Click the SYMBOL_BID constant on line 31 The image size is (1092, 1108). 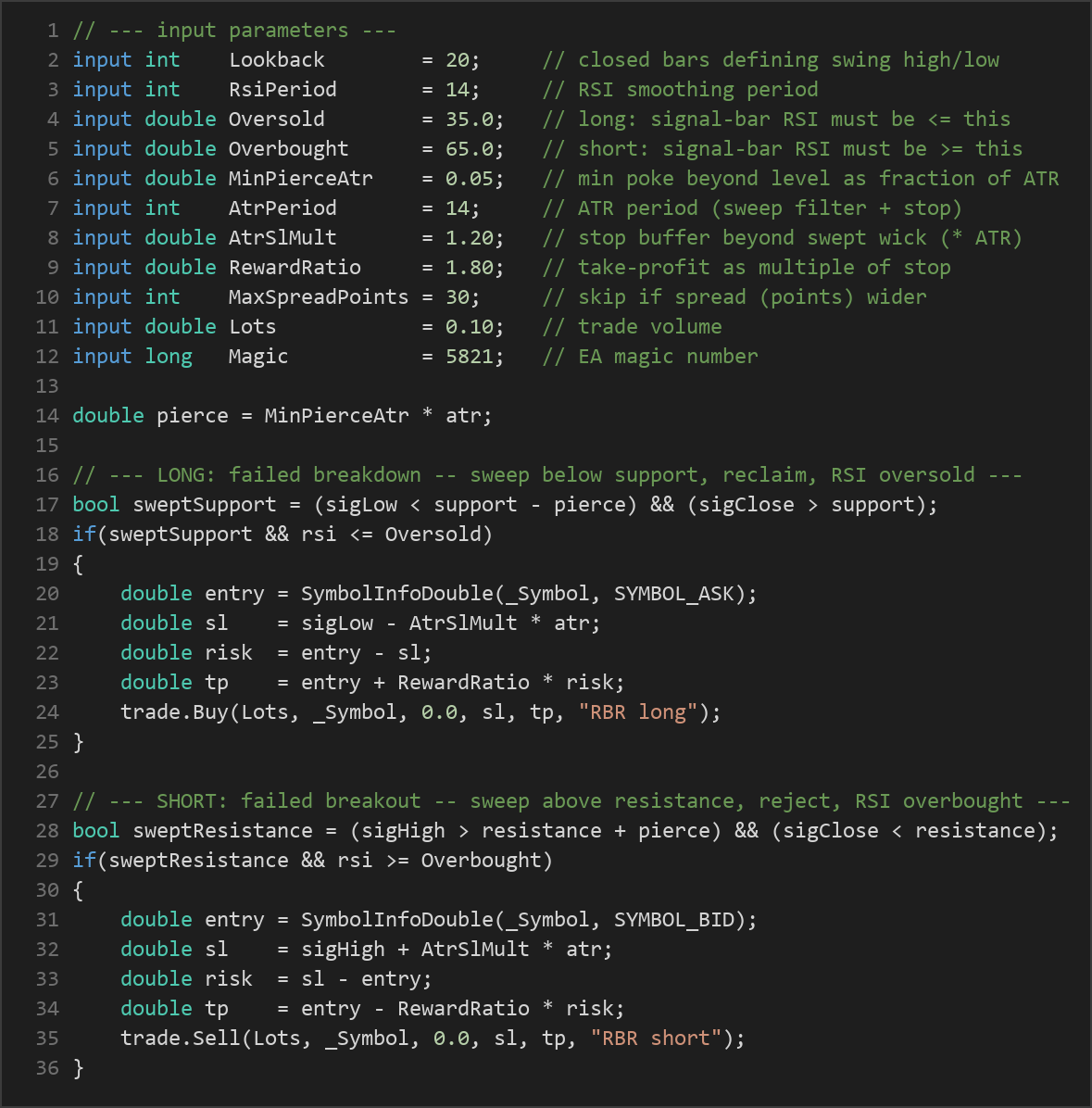(x=674, y=920)
